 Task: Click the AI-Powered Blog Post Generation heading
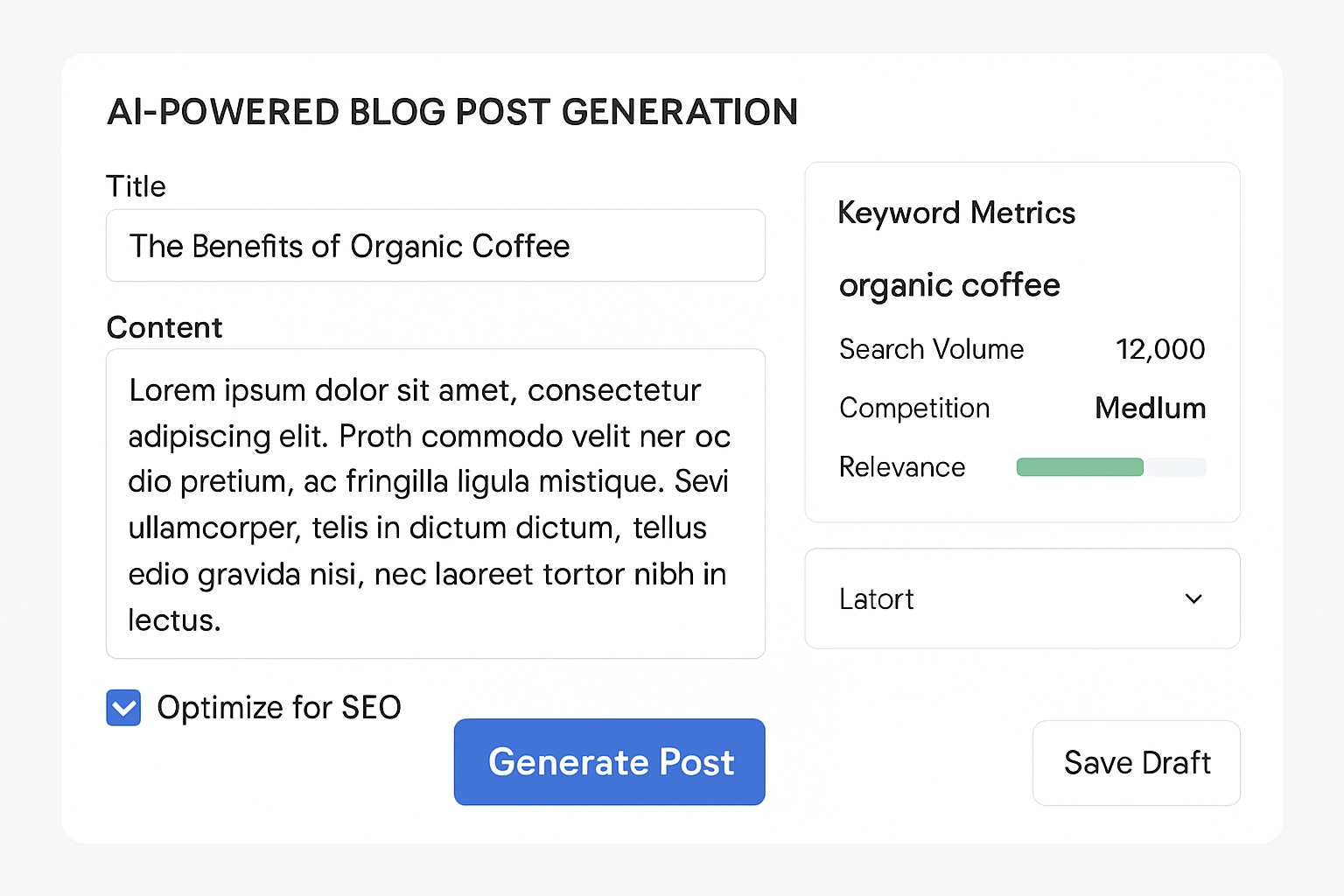[452, 112]
